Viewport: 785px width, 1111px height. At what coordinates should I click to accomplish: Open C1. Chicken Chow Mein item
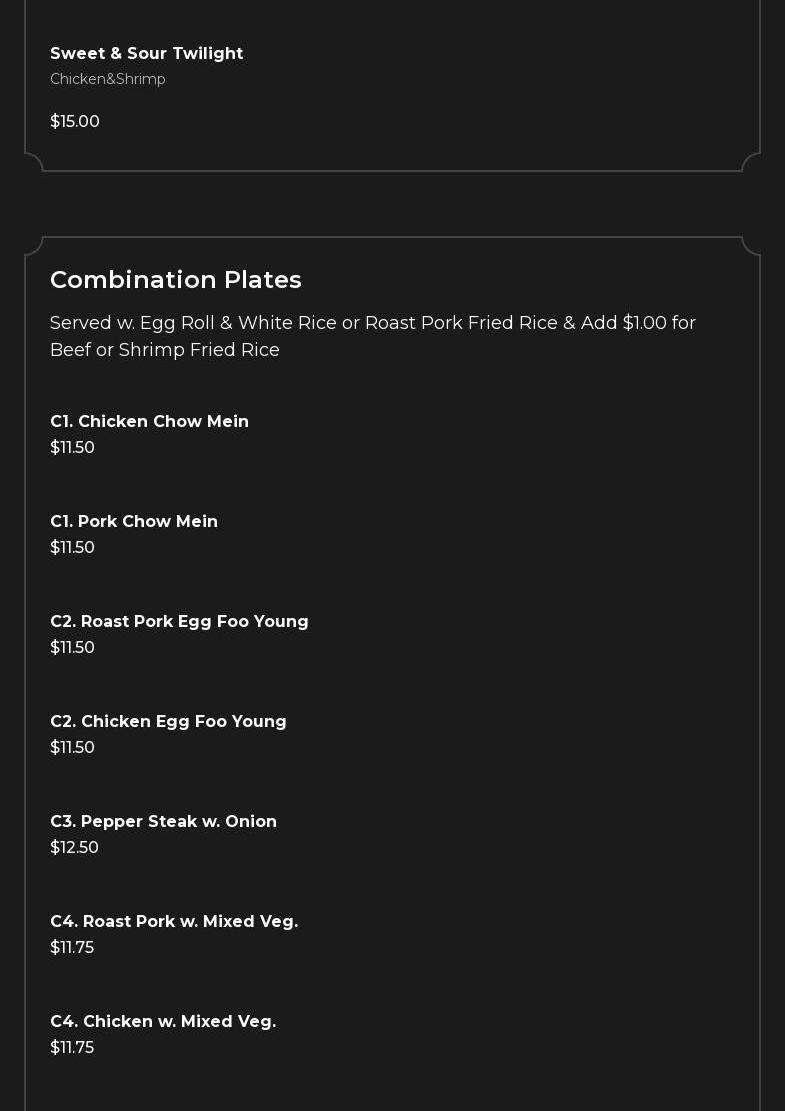click(149, 421)
